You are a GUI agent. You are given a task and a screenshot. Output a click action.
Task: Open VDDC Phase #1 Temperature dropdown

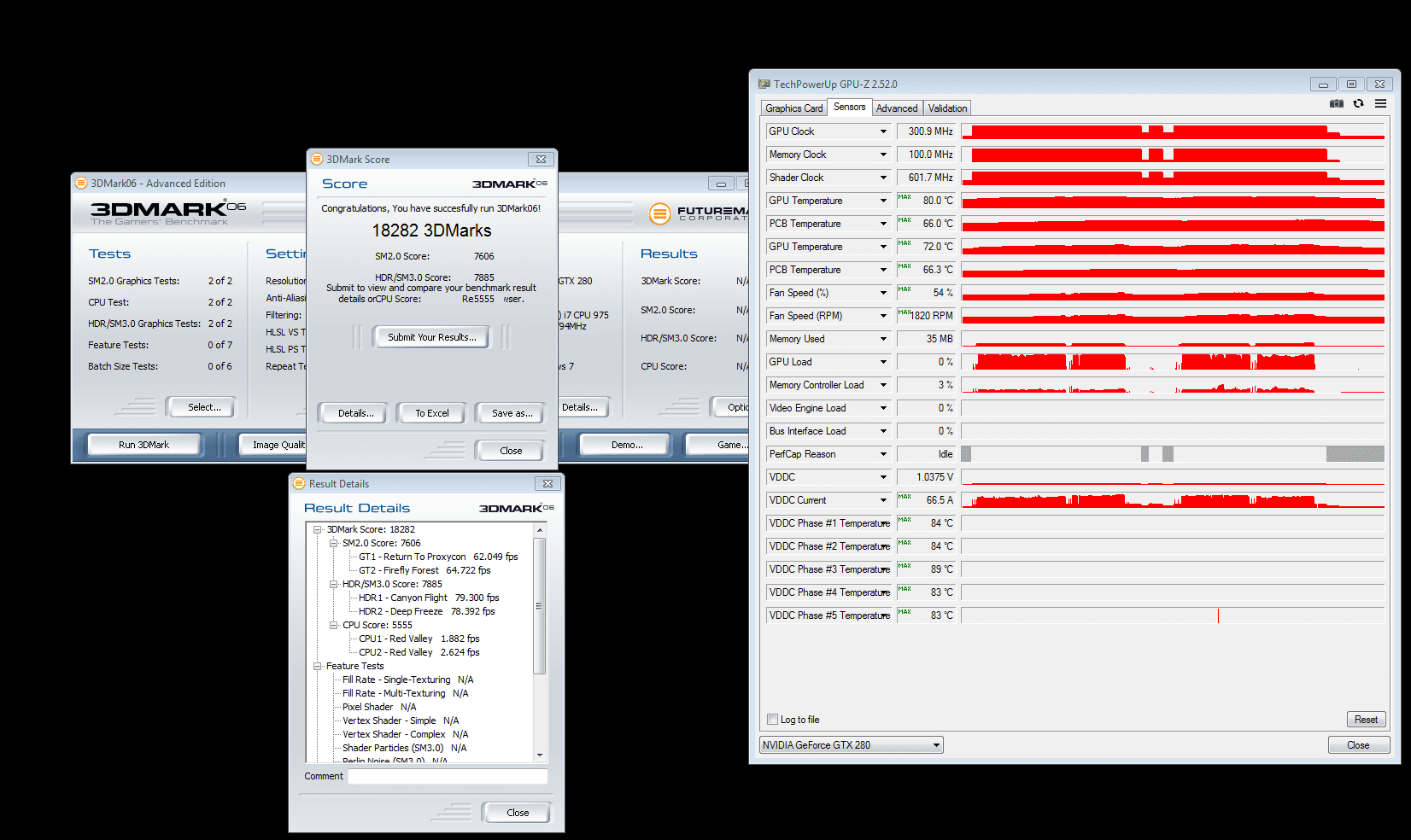point(883,523)
